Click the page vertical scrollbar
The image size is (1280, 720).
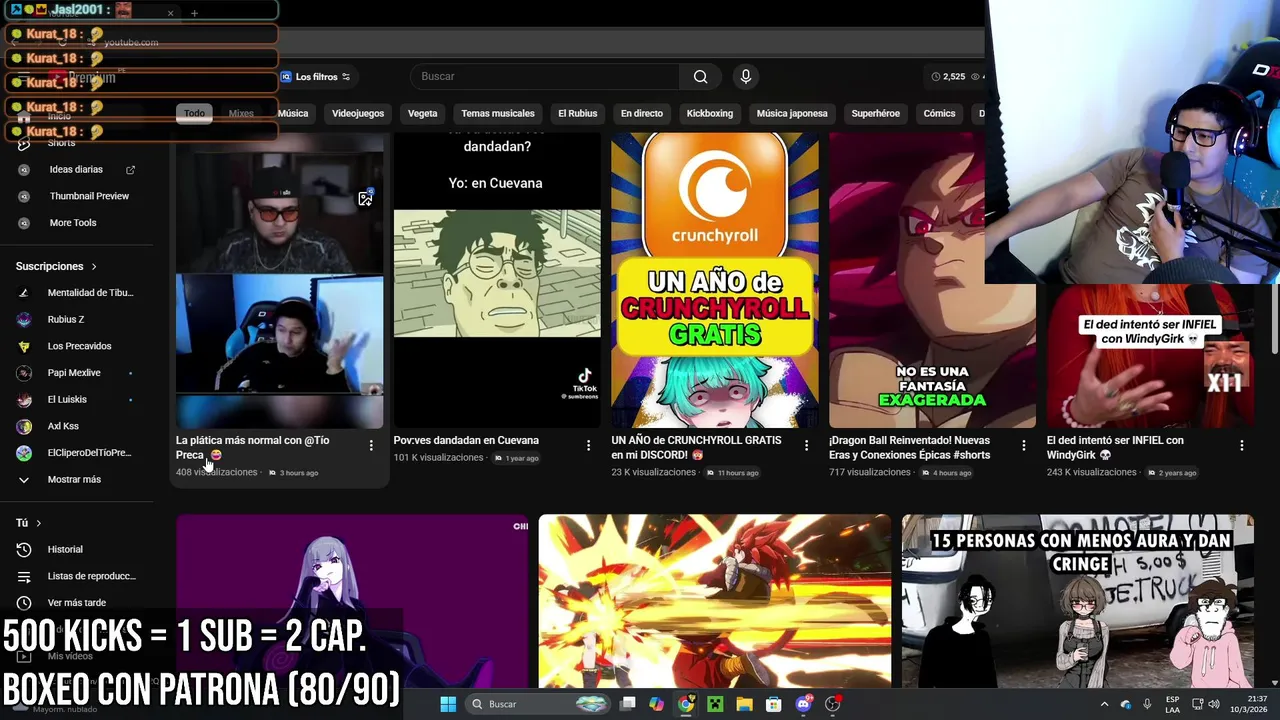[x=1274, y=318]
